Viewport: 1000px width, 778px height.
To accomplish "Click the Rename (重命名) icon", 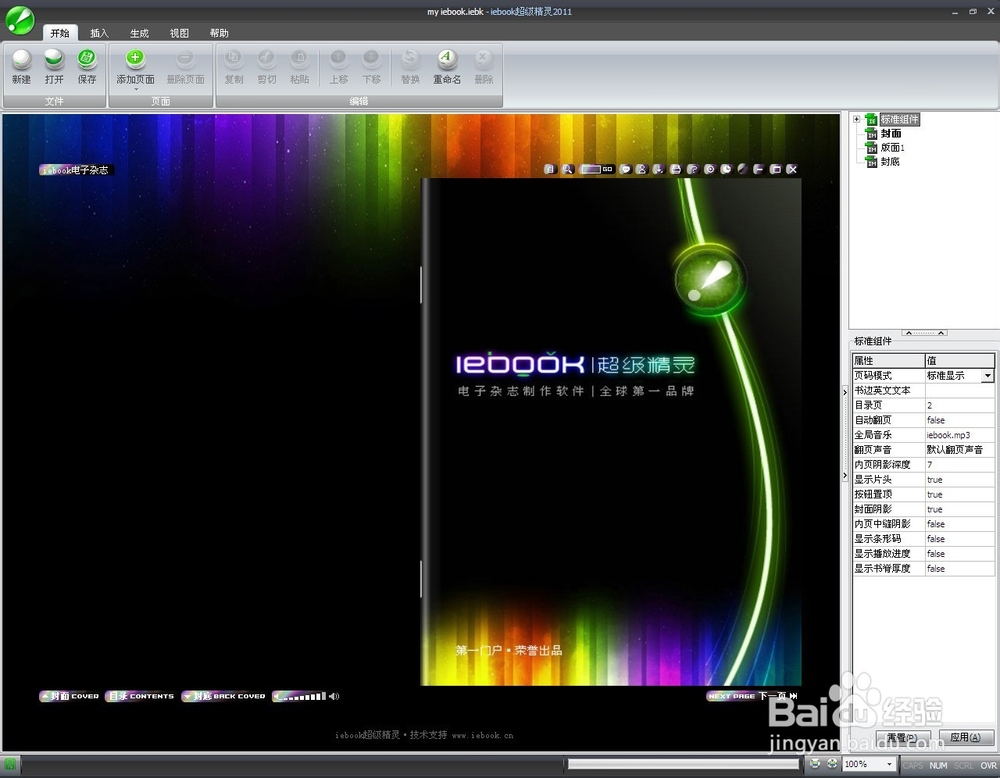I will (447, 60).
